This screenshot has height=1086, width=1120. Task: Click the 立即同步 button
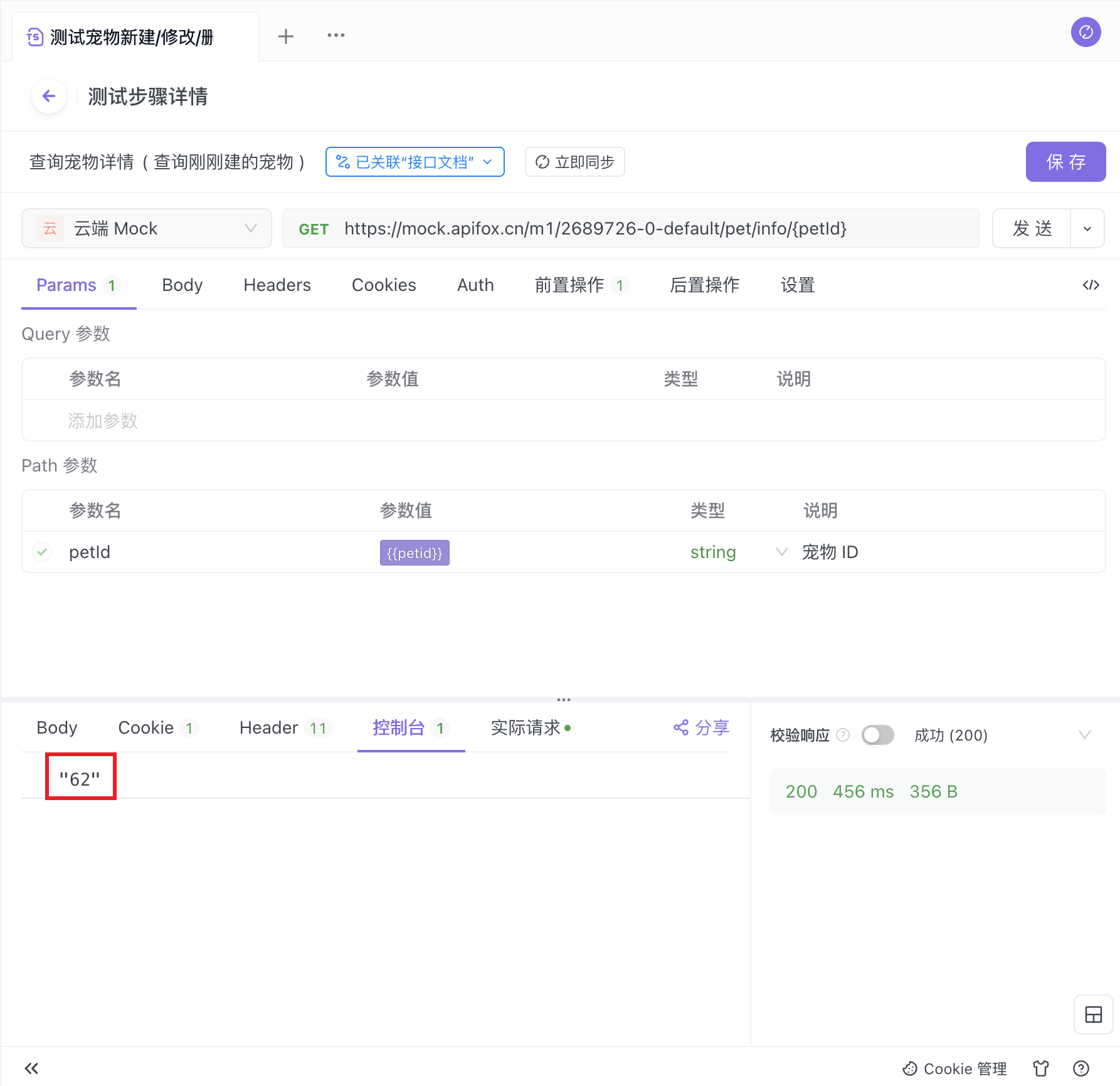pos(574,162)
